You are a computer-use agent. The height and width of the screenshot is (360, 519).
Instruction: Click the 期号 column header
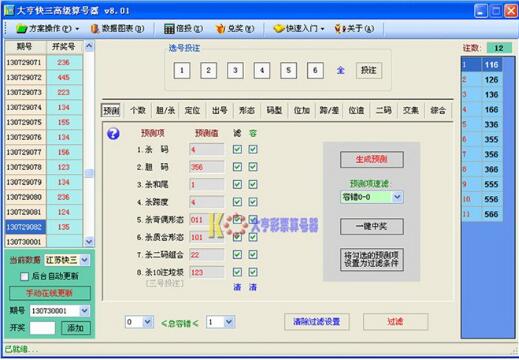coord(25,47)
